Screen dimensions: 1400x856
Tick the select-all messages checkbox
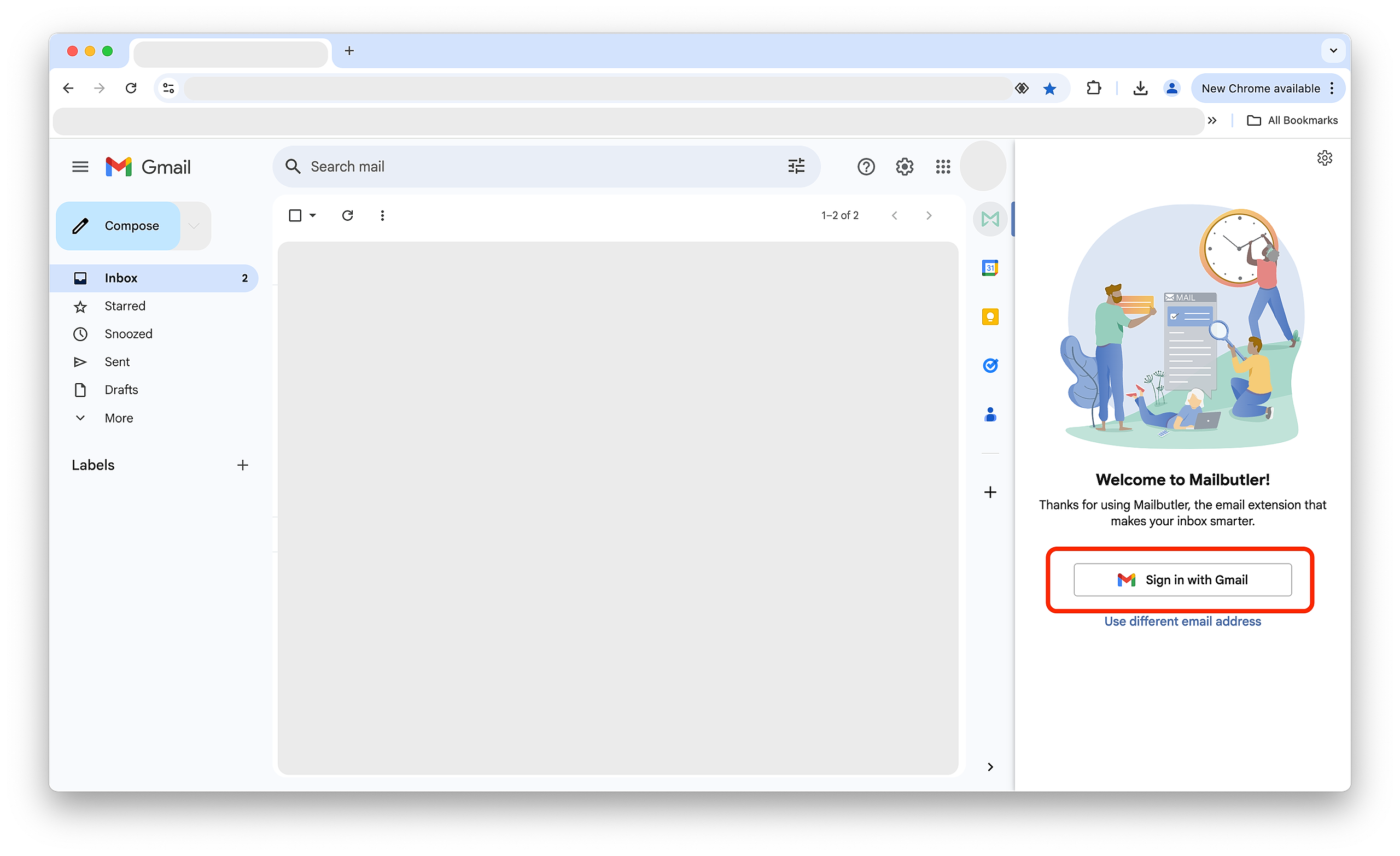(295, 215)
